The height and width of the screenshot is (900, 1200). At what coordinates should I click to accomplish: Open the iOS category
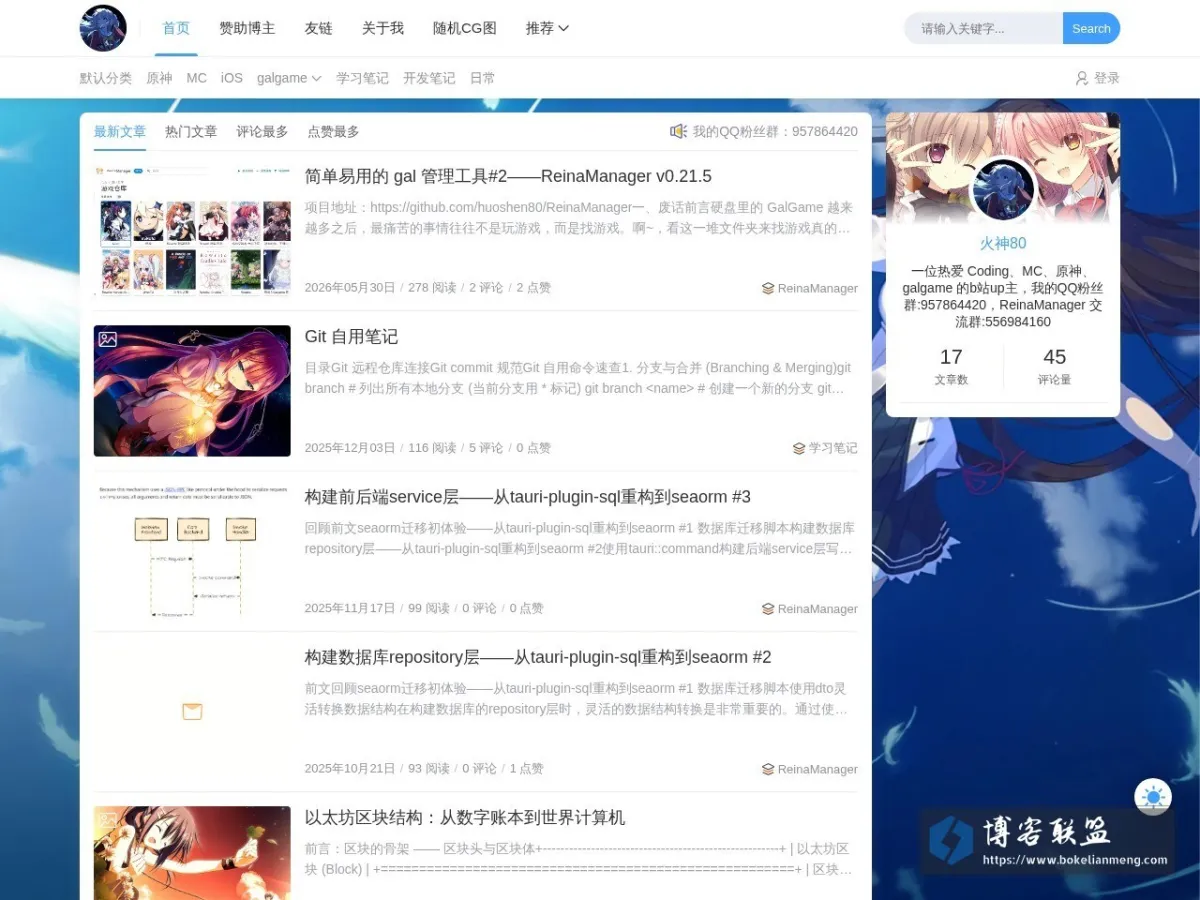[x=232, y=78]
